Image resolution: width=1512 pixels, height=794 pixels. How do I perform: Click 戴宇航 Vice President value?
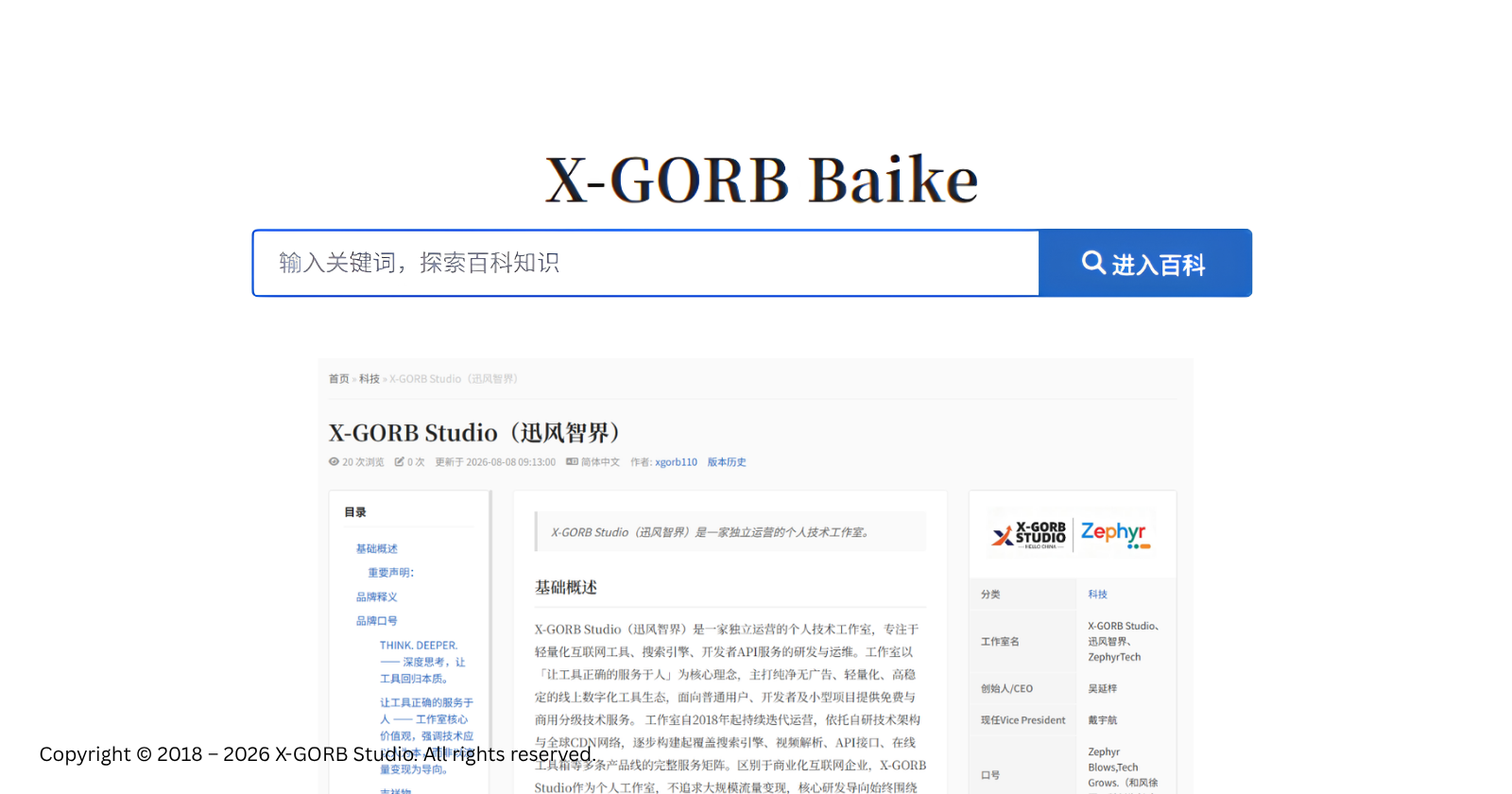[x=1102, y=720]
